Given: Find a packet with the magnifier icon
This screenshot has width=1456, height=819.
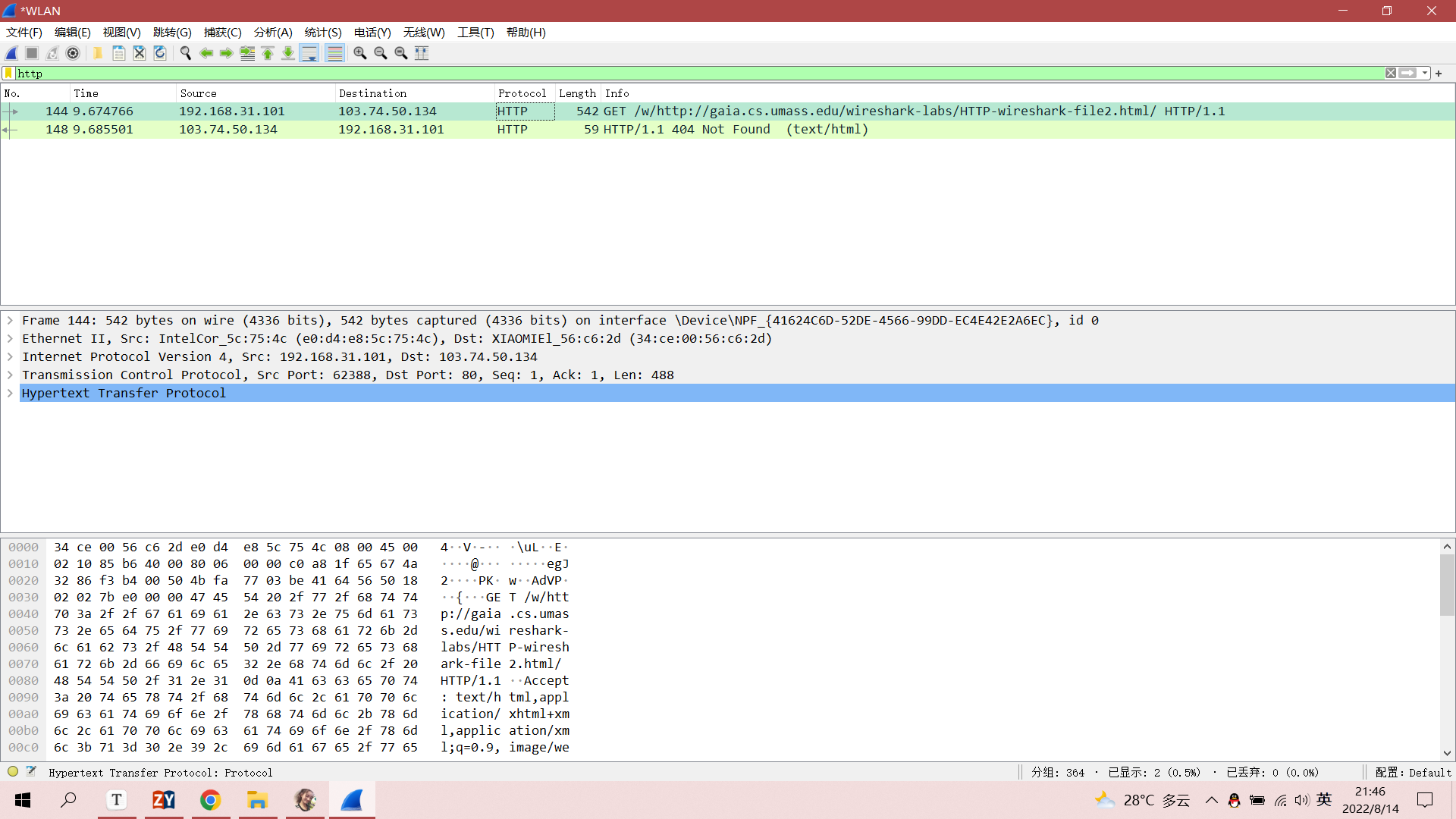Looking at the screenshot, I should pyautogui.click(x=185, y=53).
